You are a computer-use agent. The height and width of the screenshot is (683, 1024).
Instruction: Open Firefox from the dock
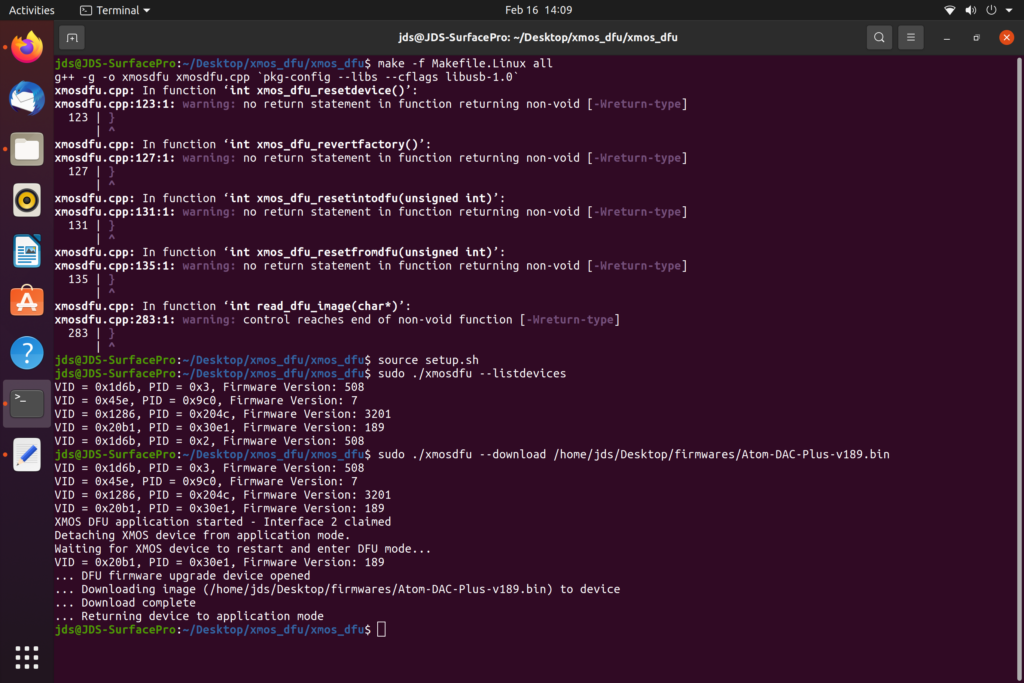pyautogui.click(x=26, y=46)
